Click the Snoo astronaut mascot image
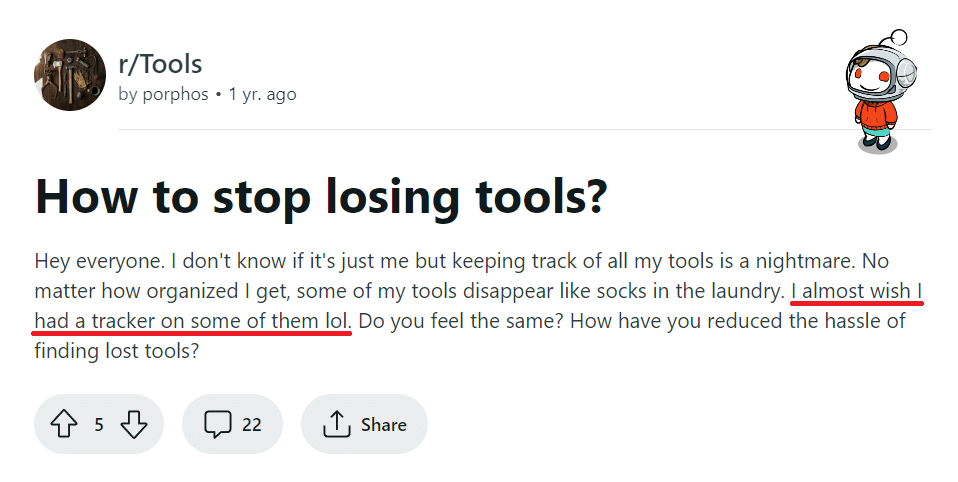958x482 pixels. pos(881,90)
